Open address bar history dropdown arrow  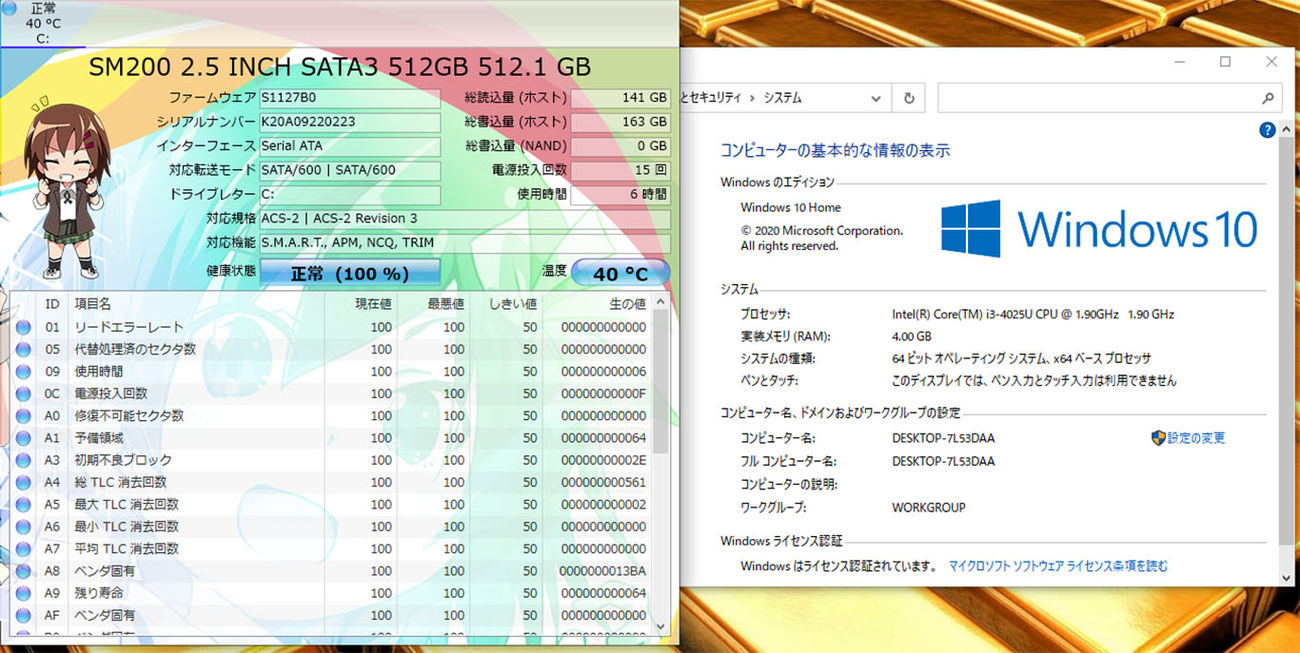tap(876, 98)
